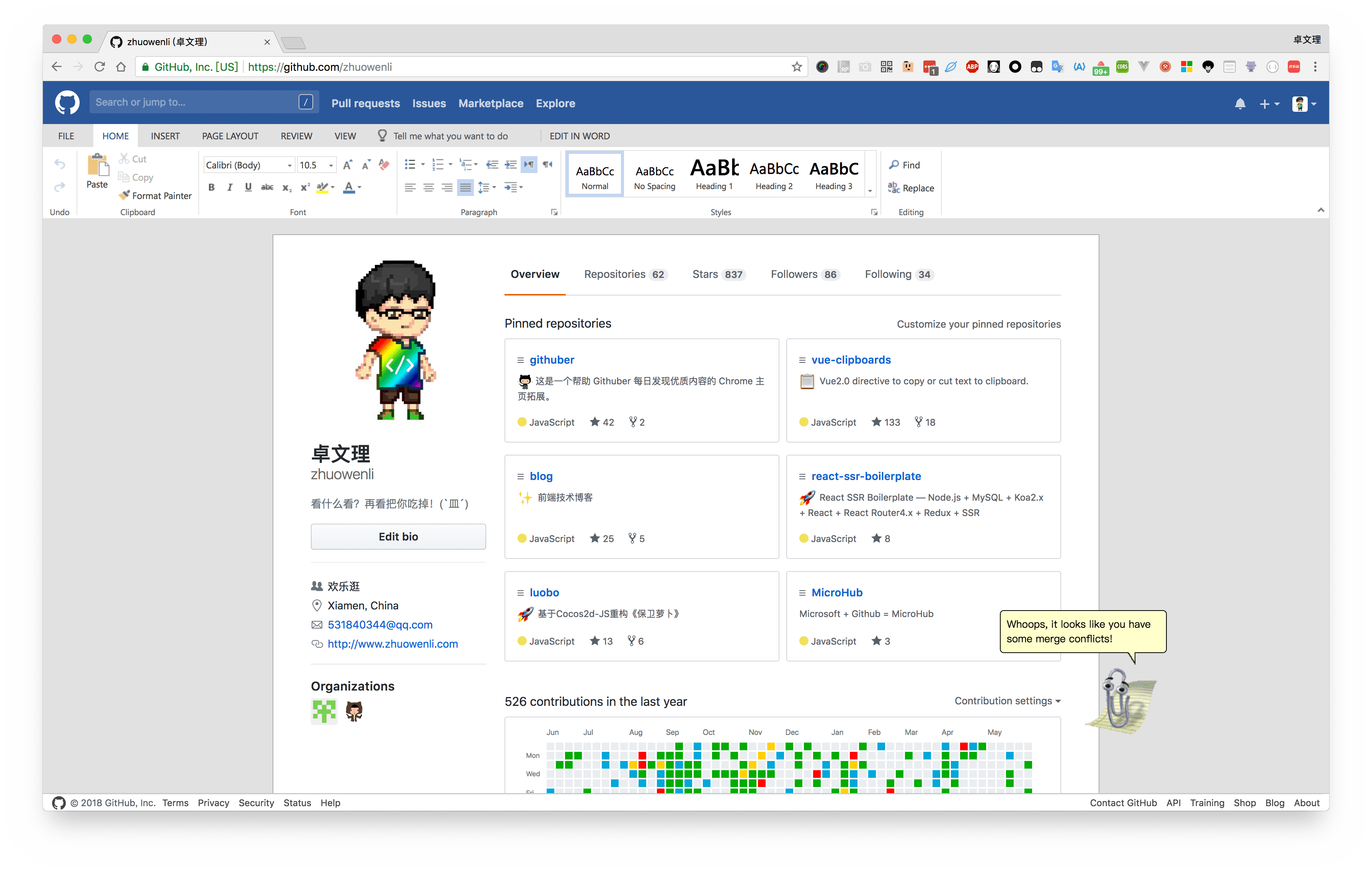1372x872 pixels.
Task: Open the Calibri (Body) font dropdown
Action: point(249,165)
